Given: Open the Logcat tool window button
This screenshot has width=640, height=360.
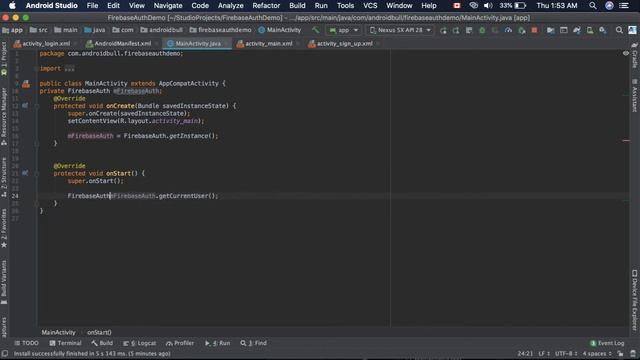Looking at the screenshot, I should click(139, 343).
